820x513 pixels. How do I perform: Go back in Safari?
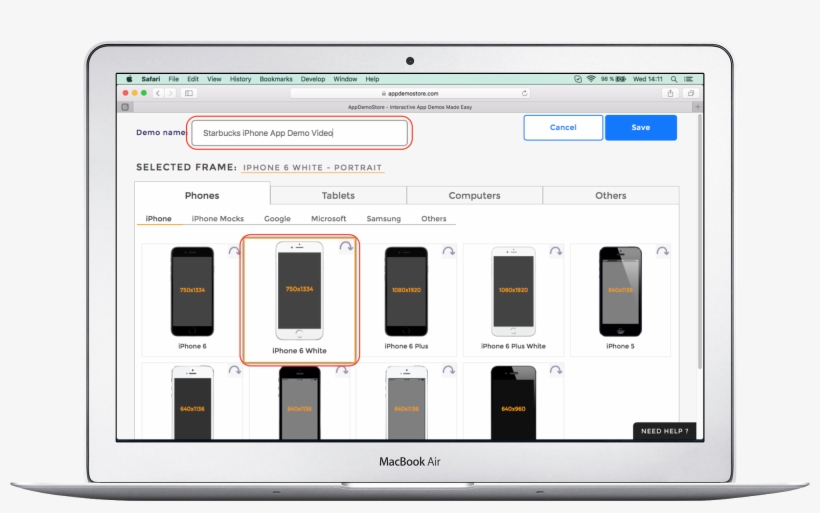point(158,93)
